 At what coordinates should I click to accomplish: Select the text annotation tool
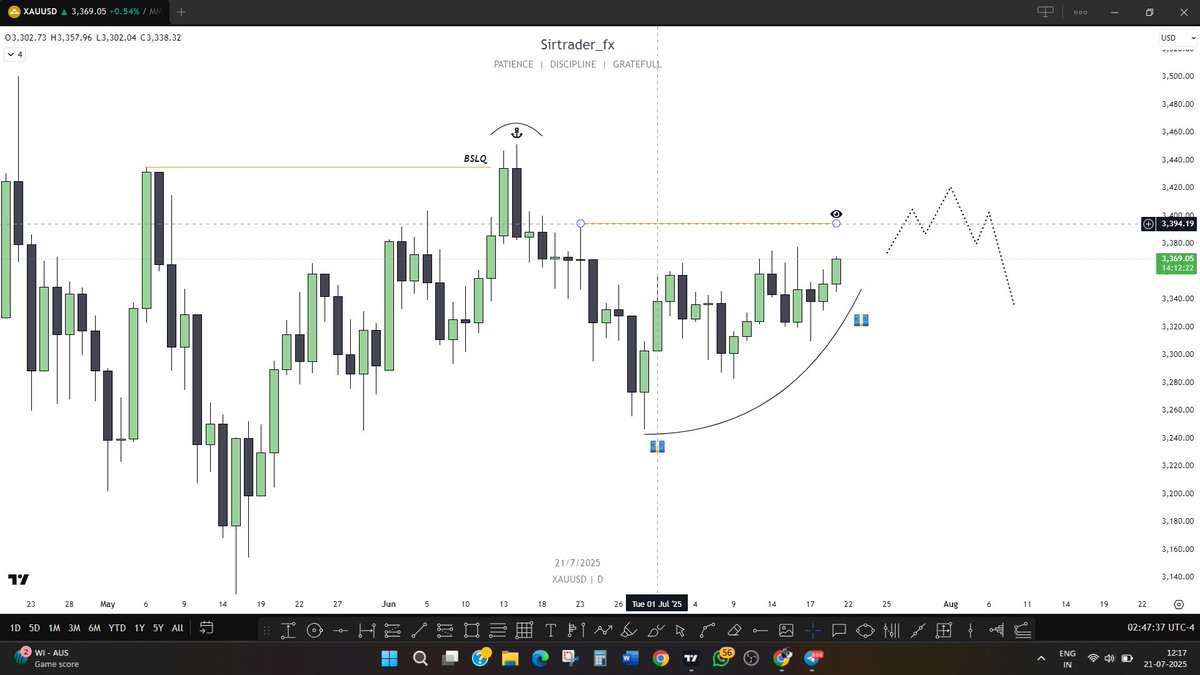click(x=551, y=630)
